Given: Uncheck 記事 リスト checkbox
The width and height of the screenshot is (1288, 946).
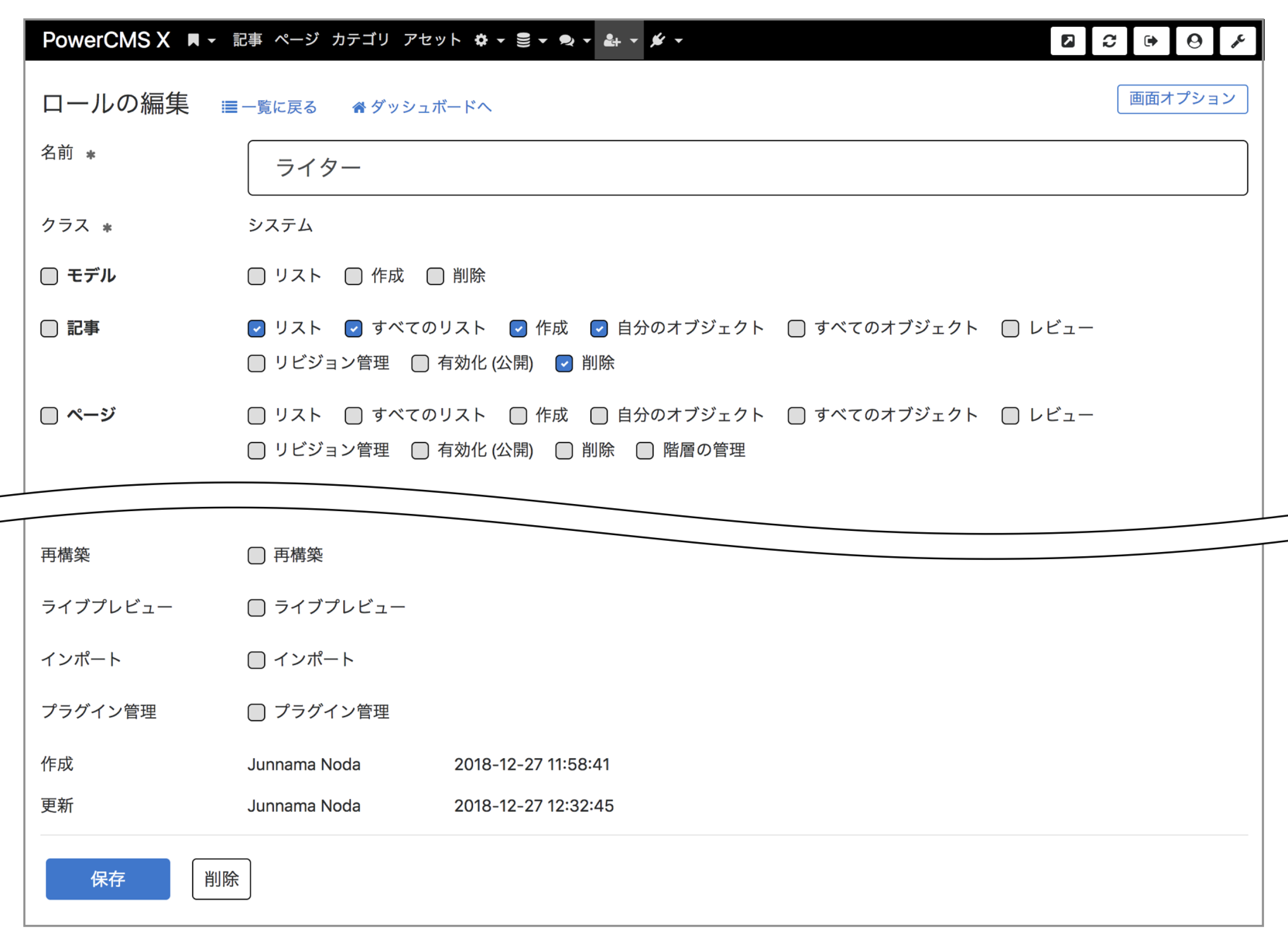Looking at the screenshot, I should click(x=256, y=329).
